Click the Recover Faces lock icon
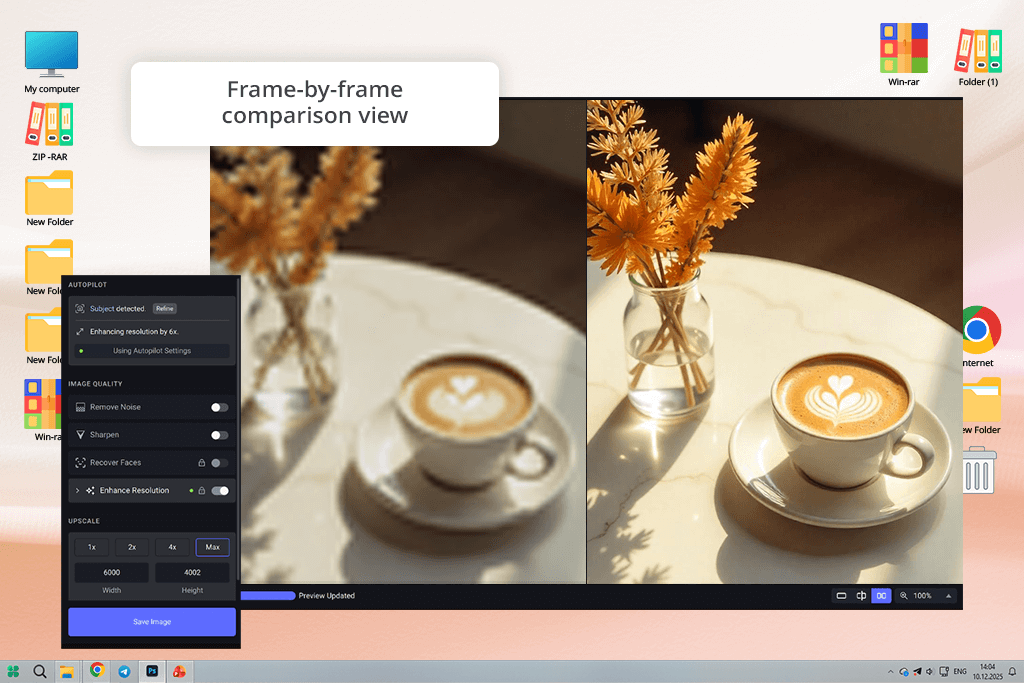 [202, 462]
